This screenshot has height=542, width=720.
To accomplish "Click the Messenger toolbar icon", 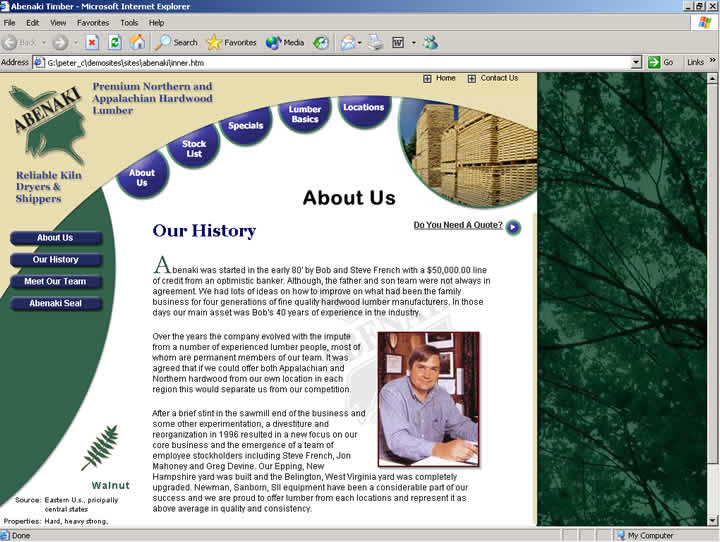I will (x=430, y=43).
